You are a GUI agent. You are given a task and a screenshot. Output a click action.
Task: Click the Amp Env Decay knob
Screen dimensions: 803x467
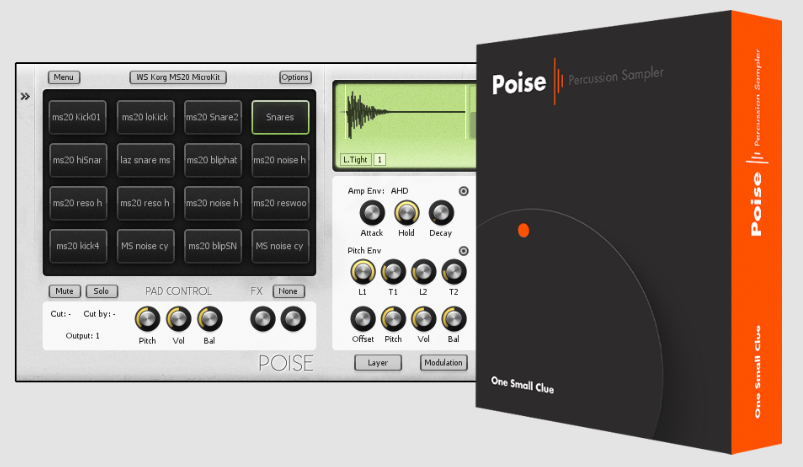pyautogui.click(x=441, y=213)
